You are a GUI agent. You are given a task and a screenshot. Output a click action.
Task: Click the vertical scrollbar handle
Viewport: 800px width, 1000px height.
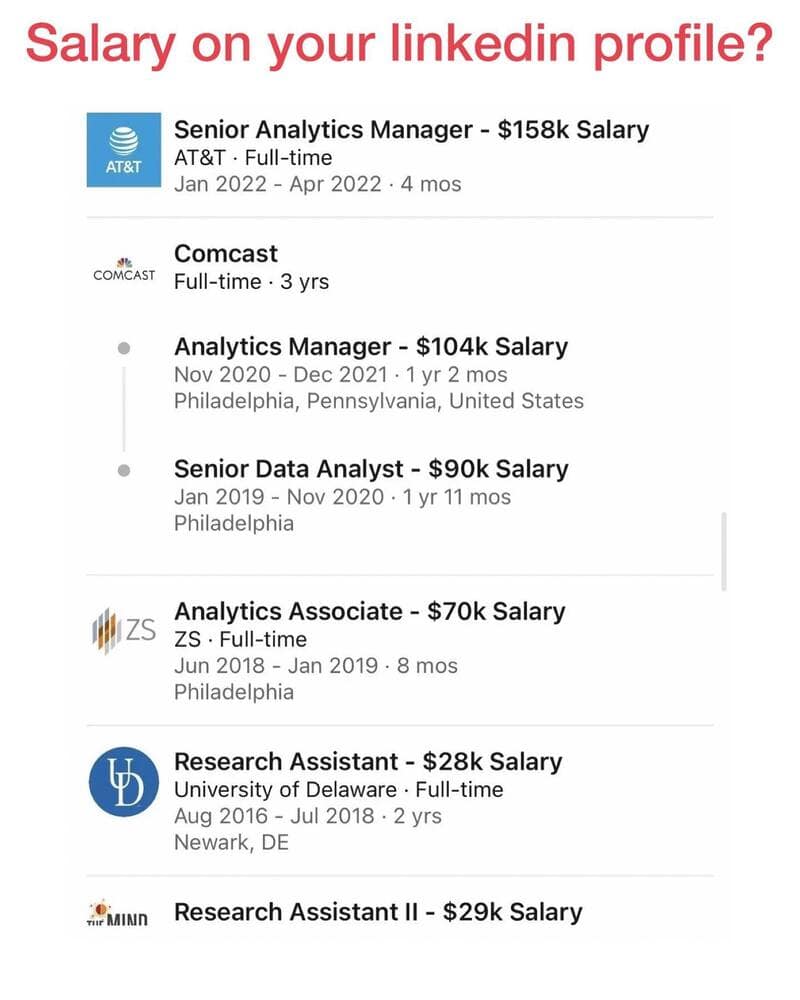pyautogui.click(x=723, y=550)
